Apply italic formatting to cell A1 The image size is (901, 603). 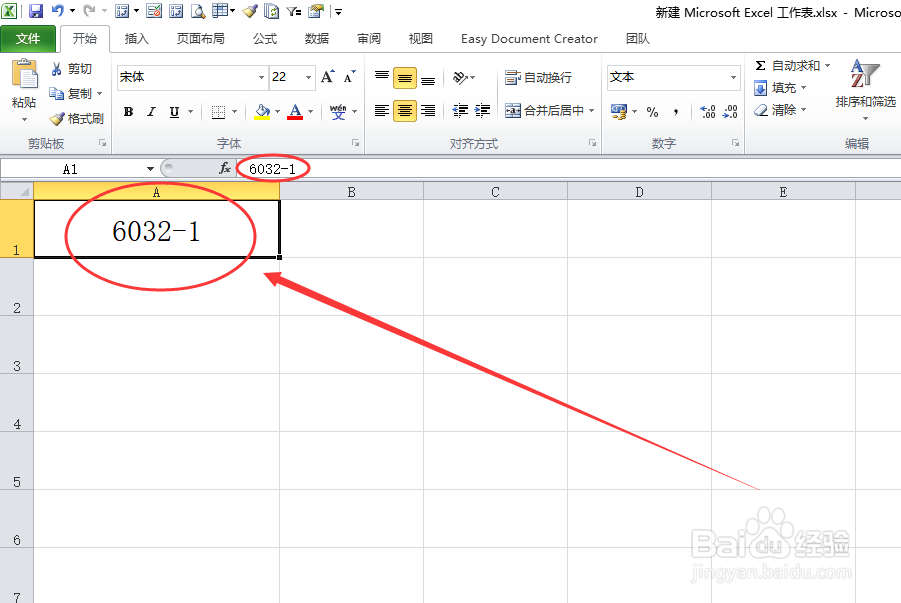(150, 112)
